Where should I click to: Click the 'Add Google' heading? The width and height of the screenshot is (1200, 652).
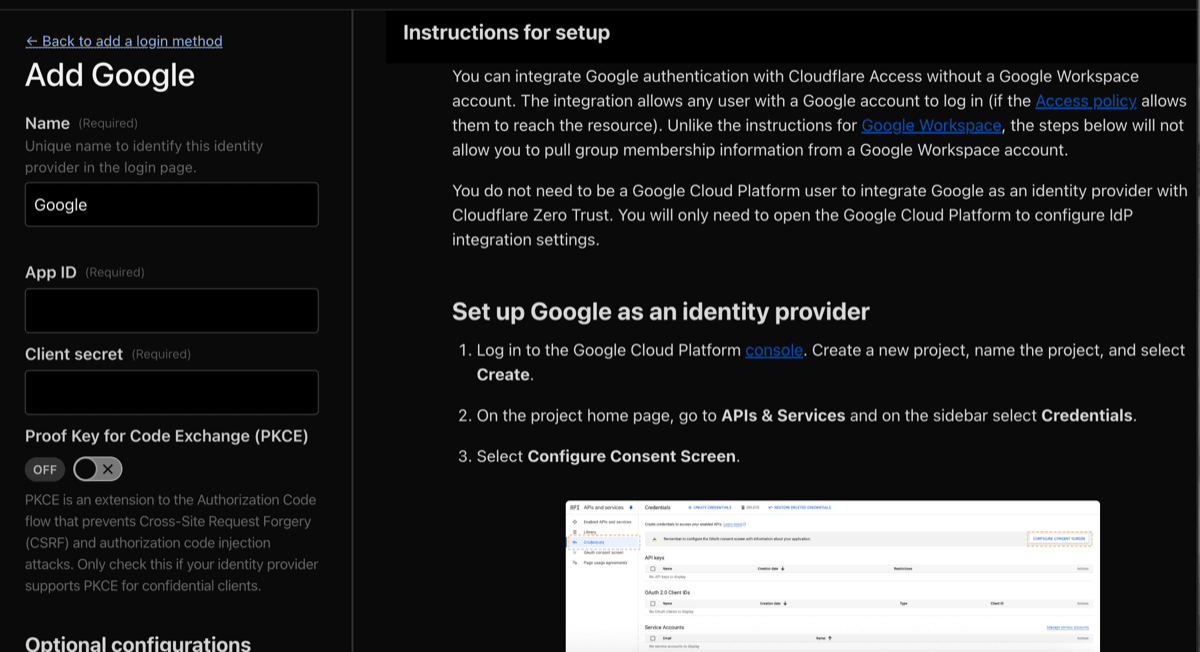tap(110, 75)
